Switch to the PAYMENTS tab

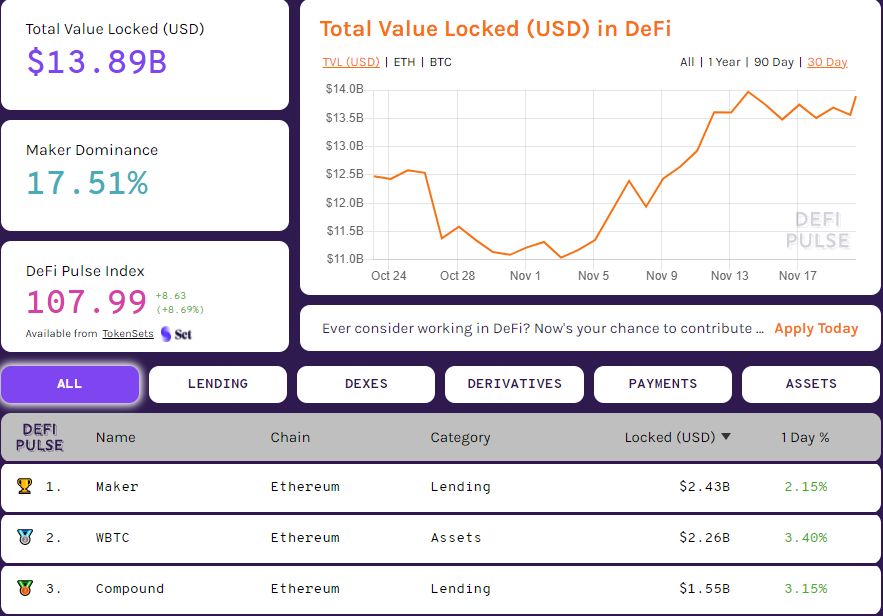662,384
